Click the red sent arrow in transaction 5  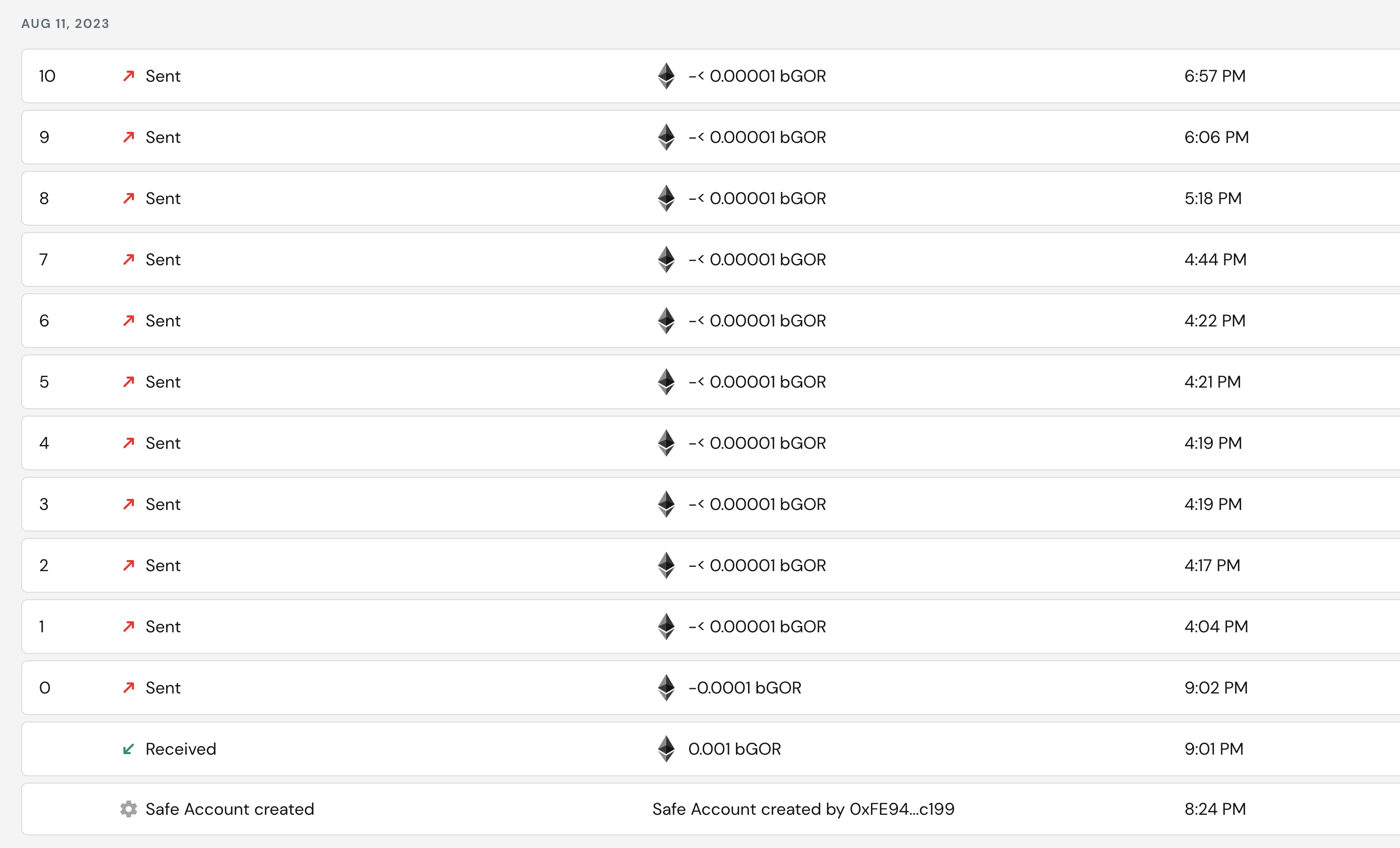click(x=128, y=382)
